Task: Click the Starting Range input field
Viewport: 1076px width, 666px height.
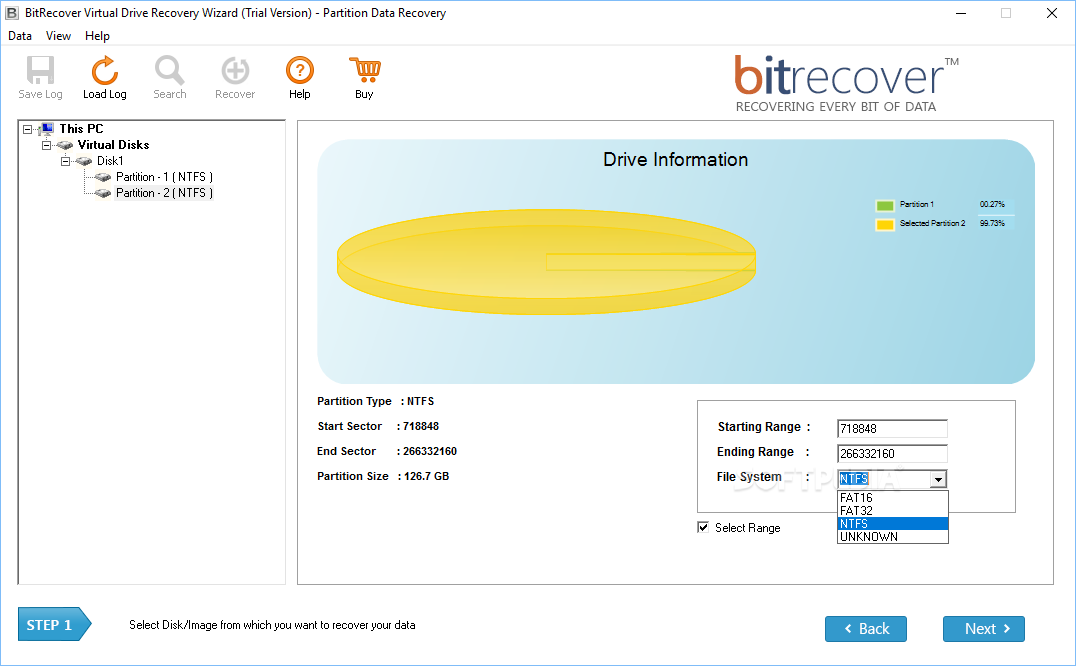Action: 892,429
